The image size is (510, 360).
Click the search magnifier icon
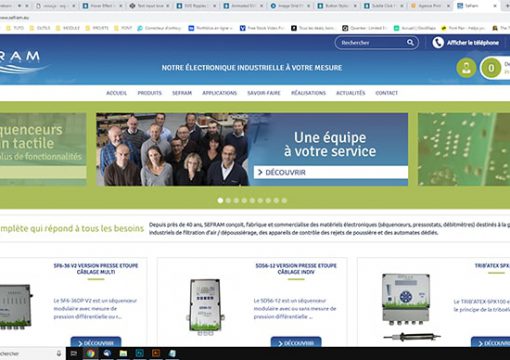(410, 43)
